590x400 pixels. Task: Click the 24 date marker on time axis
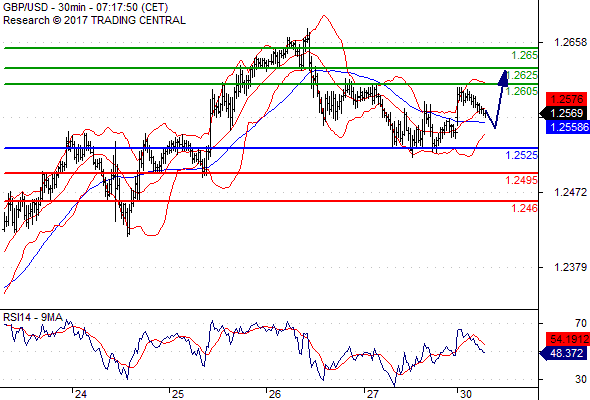[80, 394]
